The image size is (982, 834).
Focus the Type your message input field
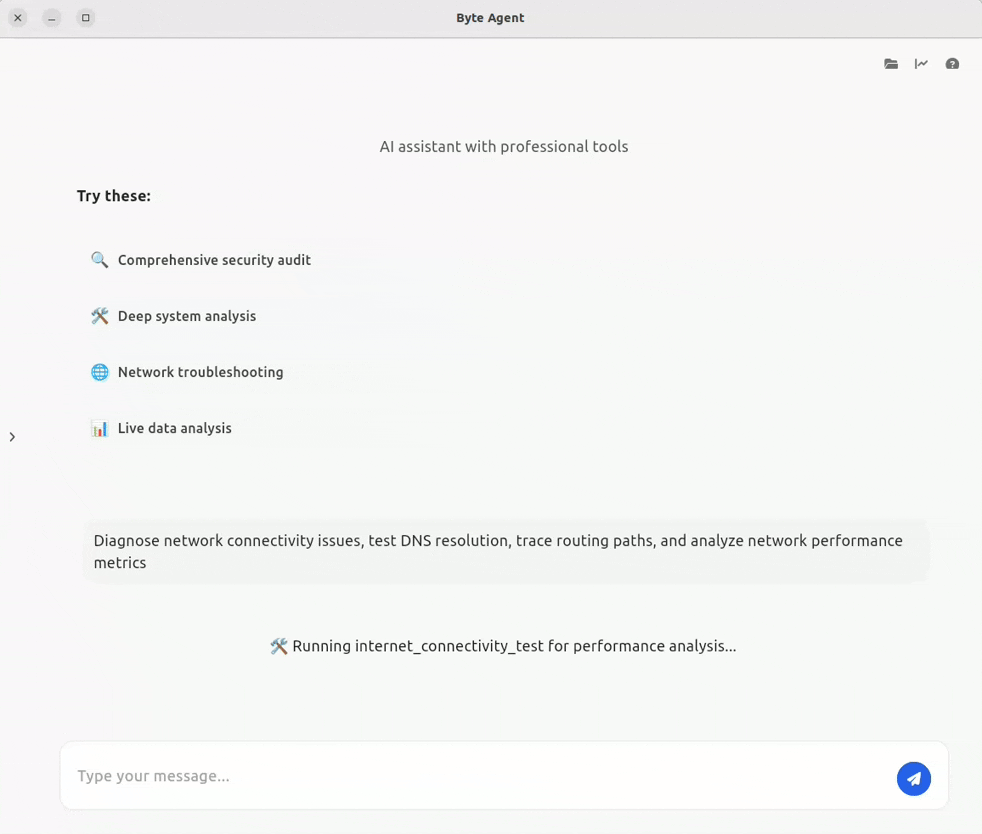pyautogui.click(x=482, y=776)
